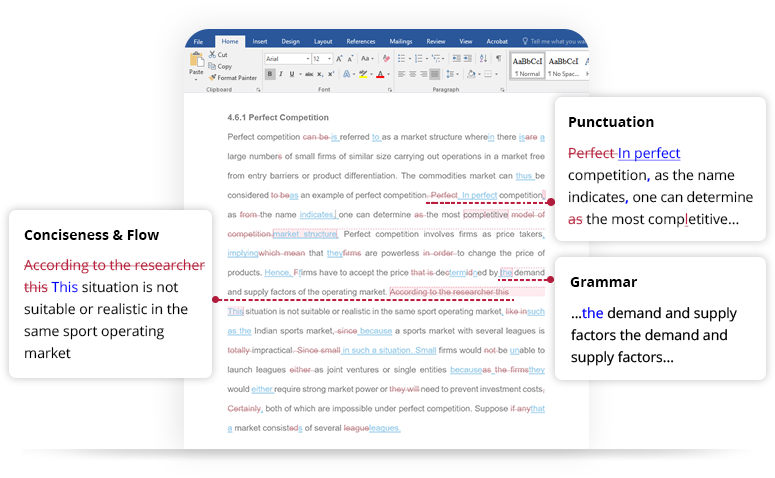Image resolution: width=775 pixels, height=478 pixels.
Task: Open the Review tab
Action: [436, 42]
